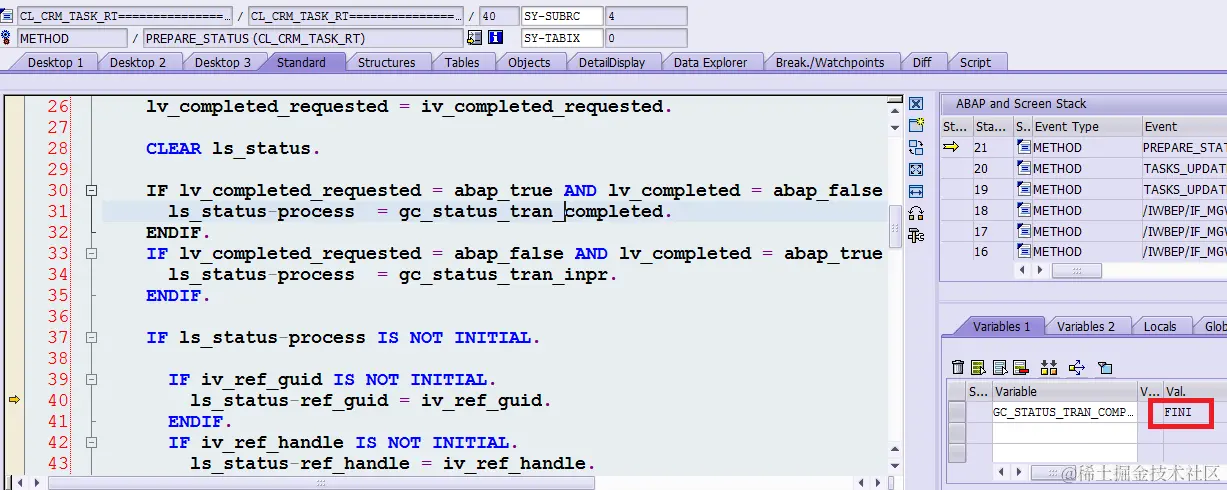The height and width of the screenshot is (490, 1227).
Task: Click code line 28 CLEAR ls_status
Action: [x=233, y=148]
